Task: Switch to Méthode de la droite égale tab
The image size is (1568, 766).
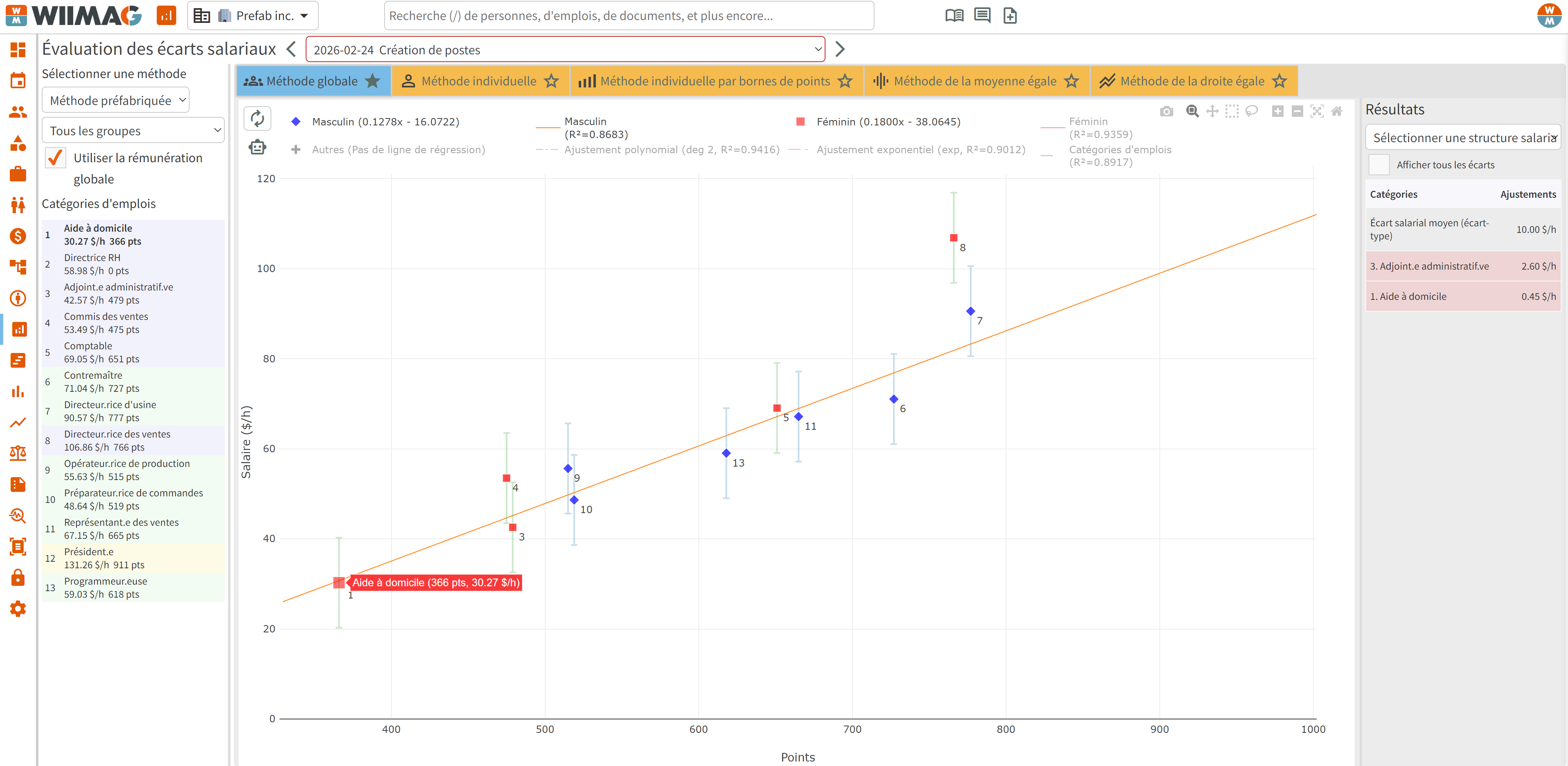Action: coord(1194,81)
